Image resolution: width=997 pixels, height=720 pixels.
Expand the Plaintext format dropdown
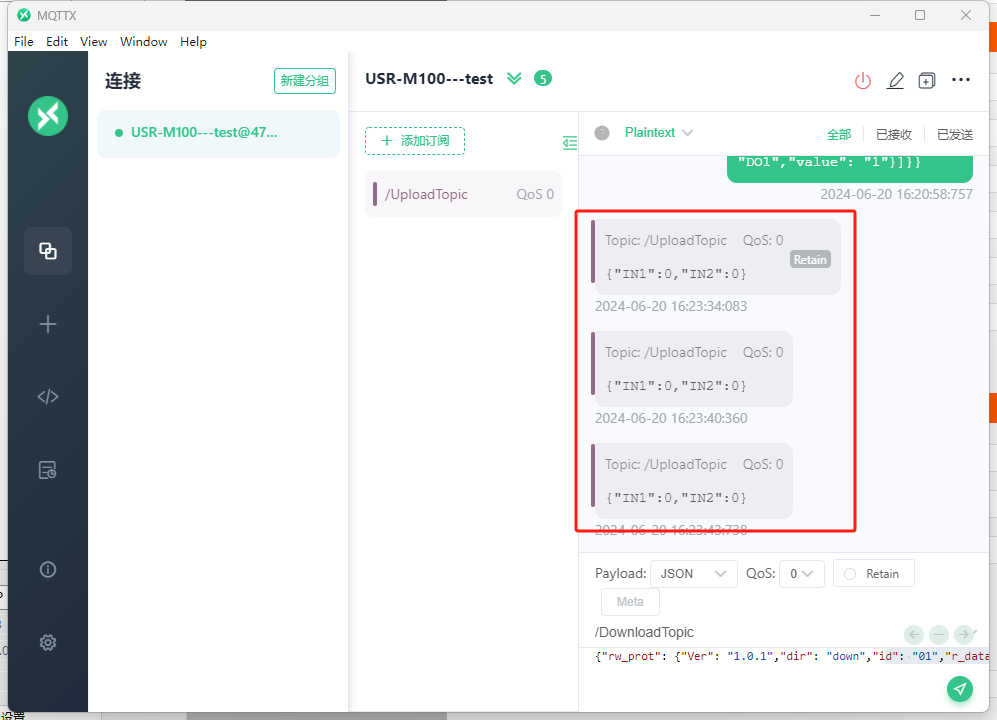658,133
